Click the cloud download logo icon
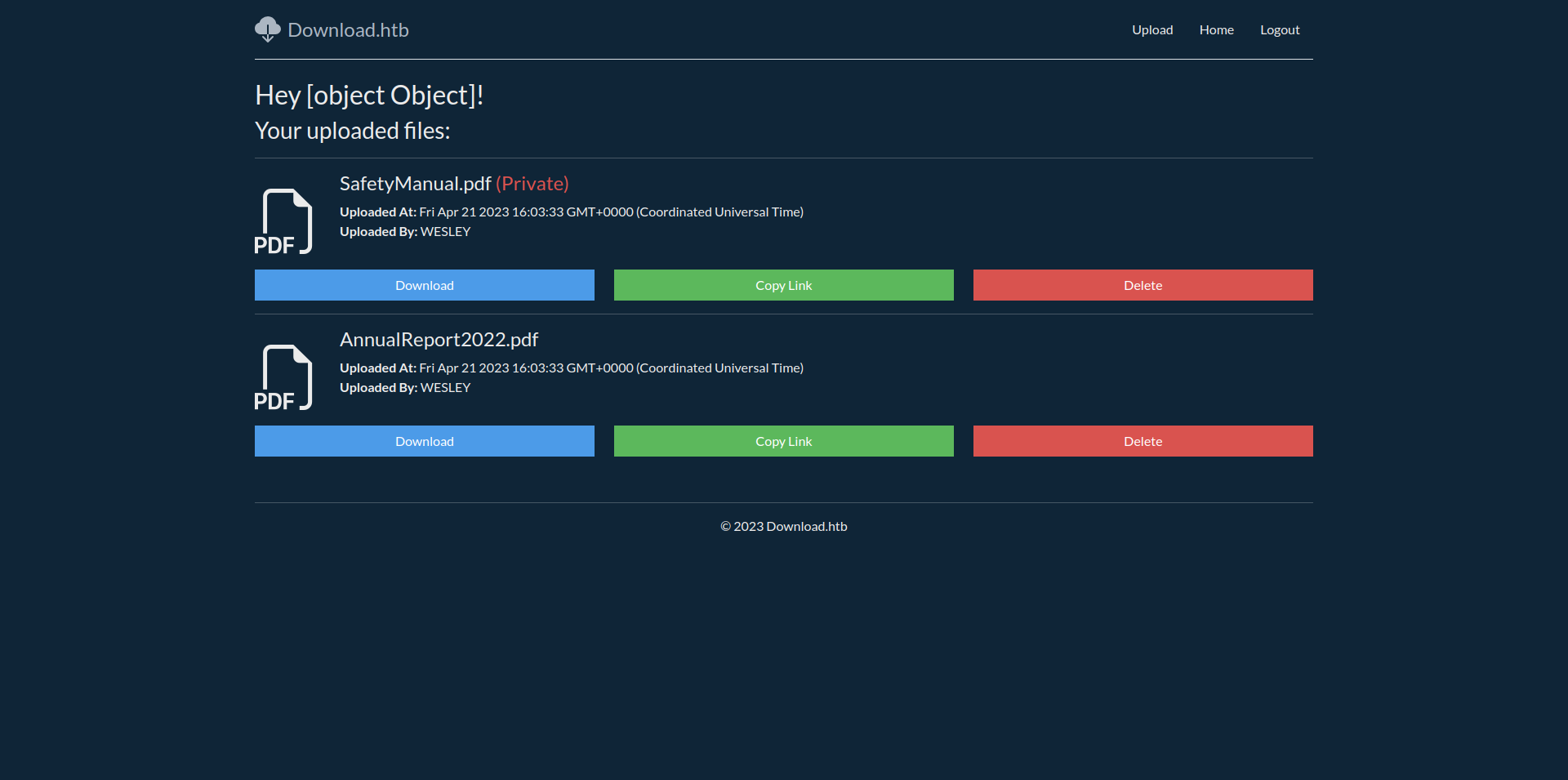The image size is (1568, 780). (267, 29)
